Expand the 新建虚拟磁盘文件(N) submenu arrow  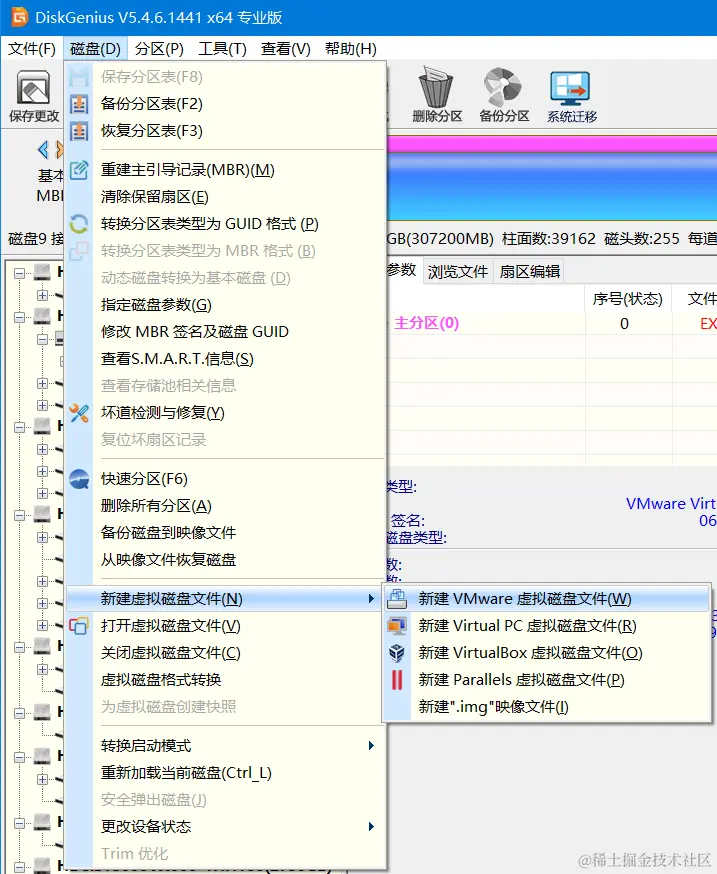tap(371, 599)
